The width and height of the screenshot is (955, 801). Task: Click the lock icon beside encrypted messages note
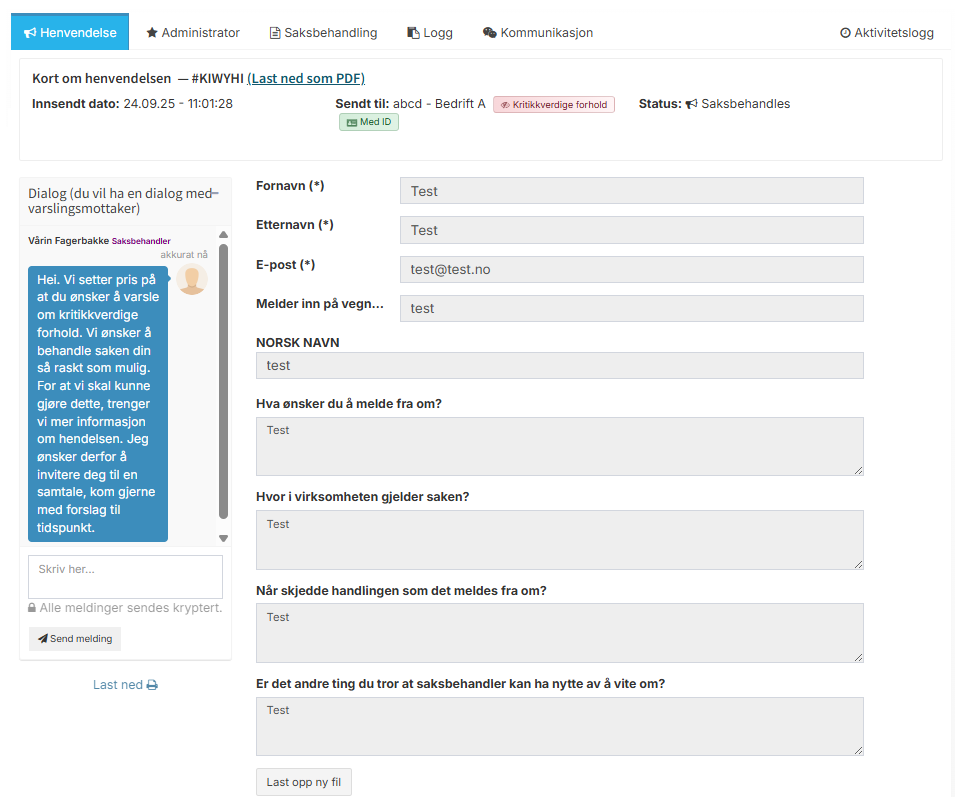(33, 608)
